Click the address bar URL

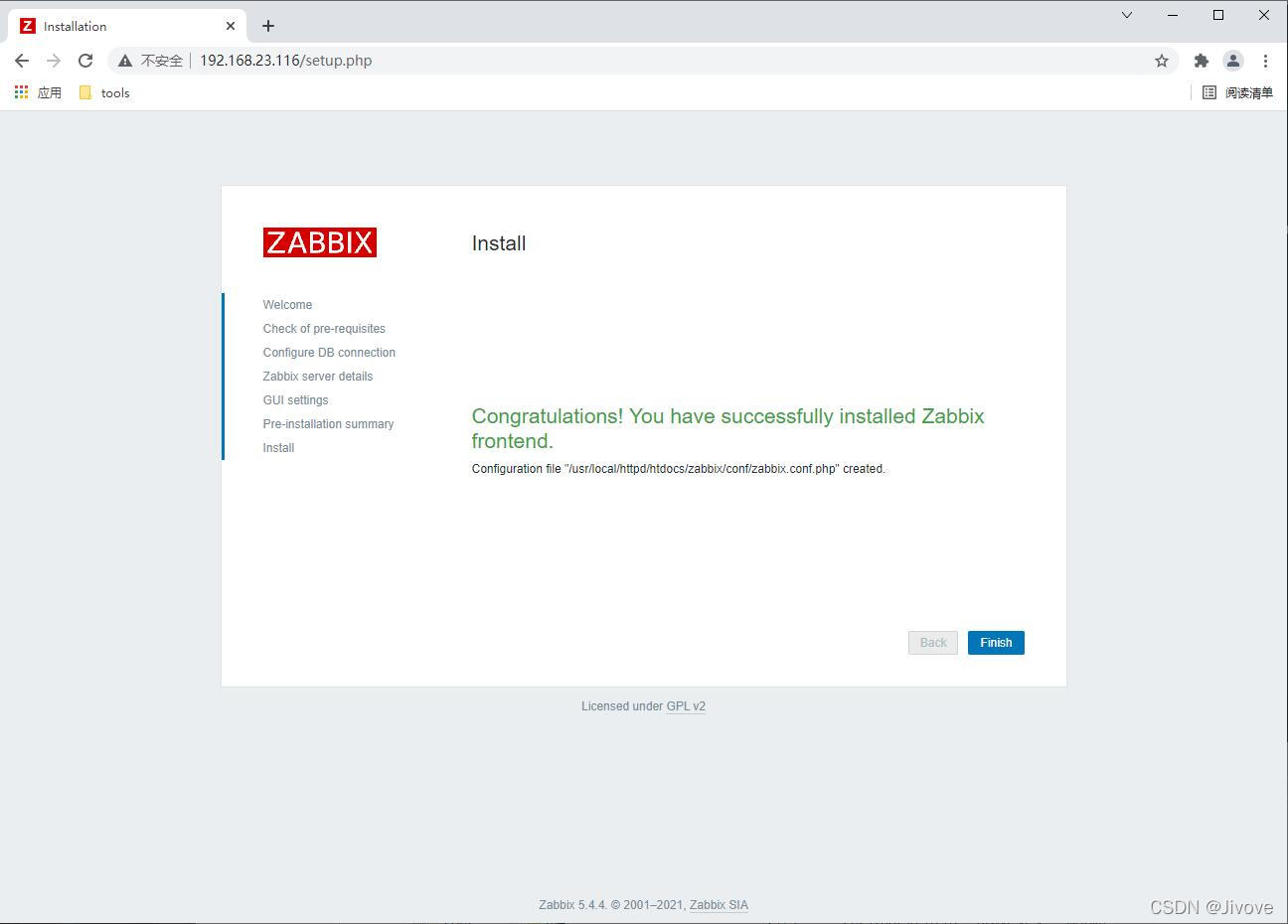tap(285, 61)
